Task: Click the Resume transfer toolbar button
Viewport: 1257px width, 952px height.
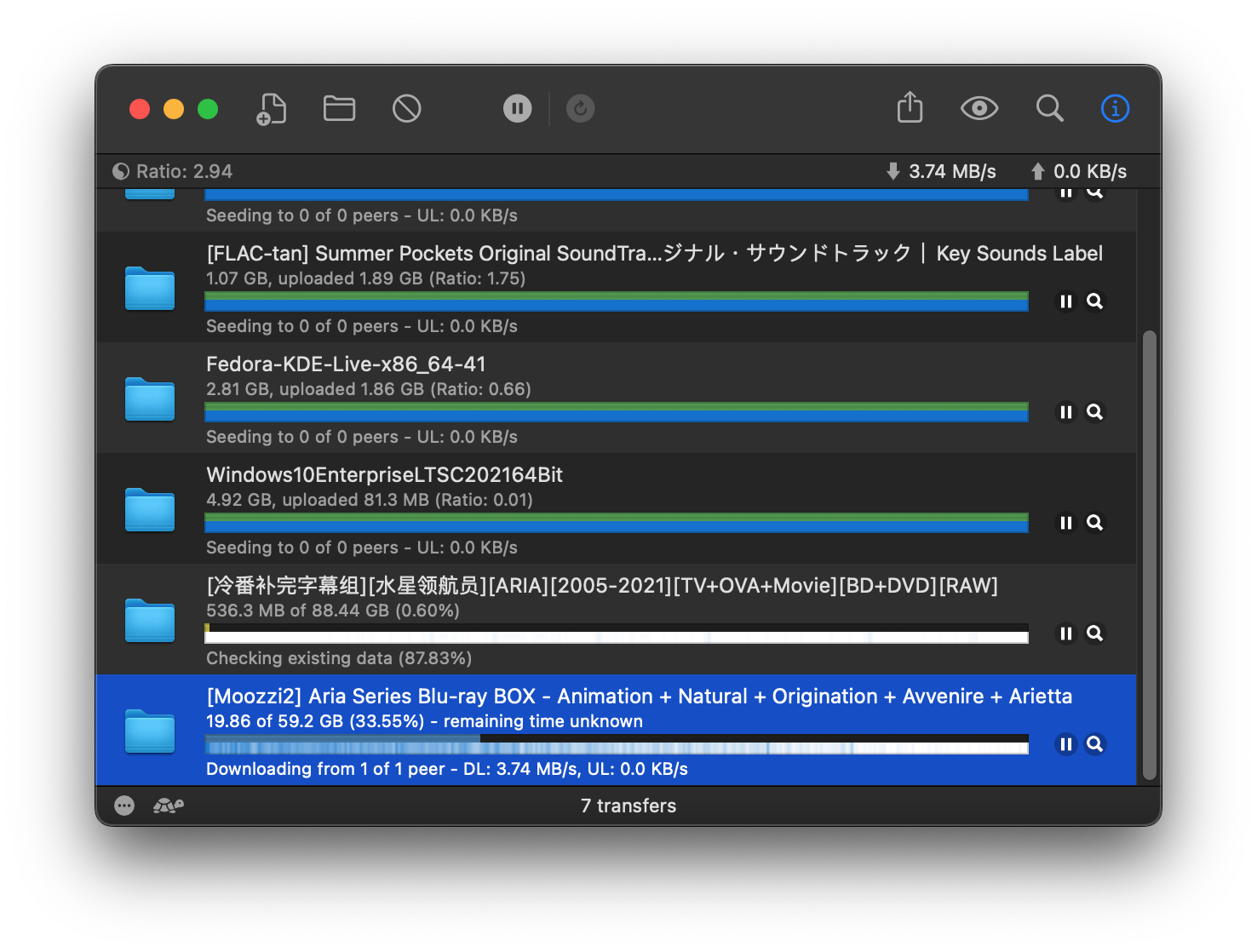Action: [580, 109]
